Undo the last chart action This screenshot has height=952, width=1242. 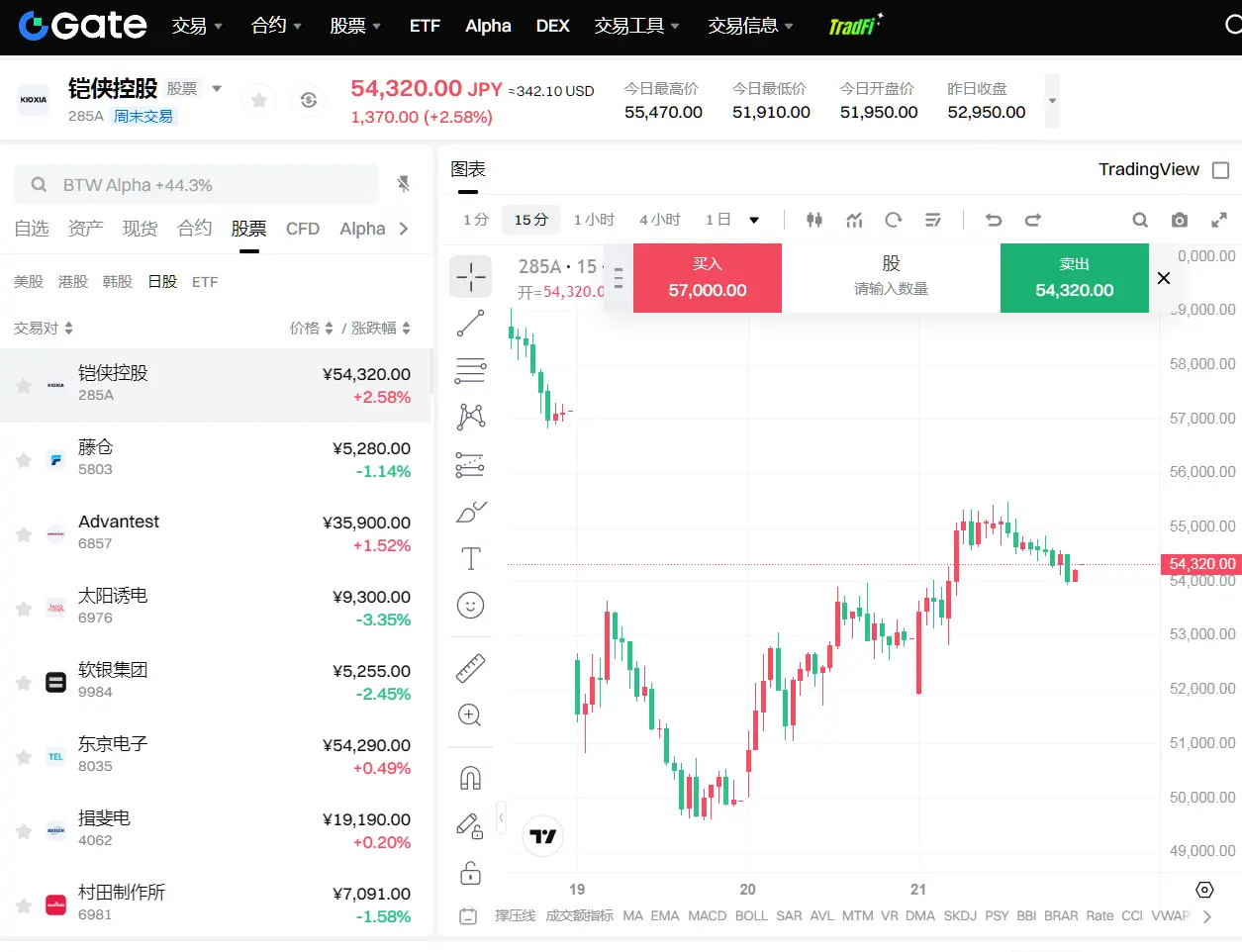[994, 220]
